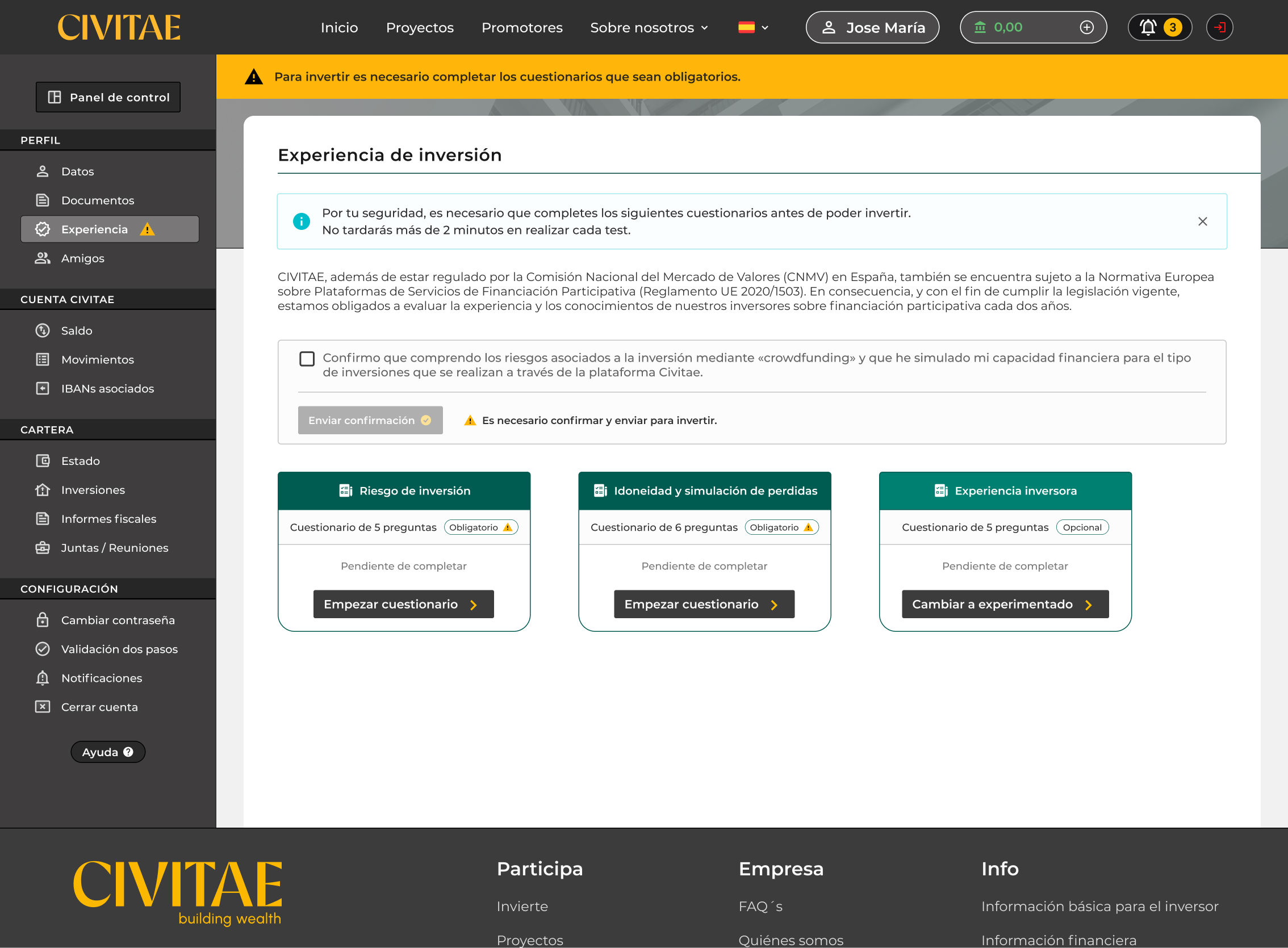Click the Cambiar contraseña lock icon
The height and width of the screenshot is (948, 1288).
[43, 620]
